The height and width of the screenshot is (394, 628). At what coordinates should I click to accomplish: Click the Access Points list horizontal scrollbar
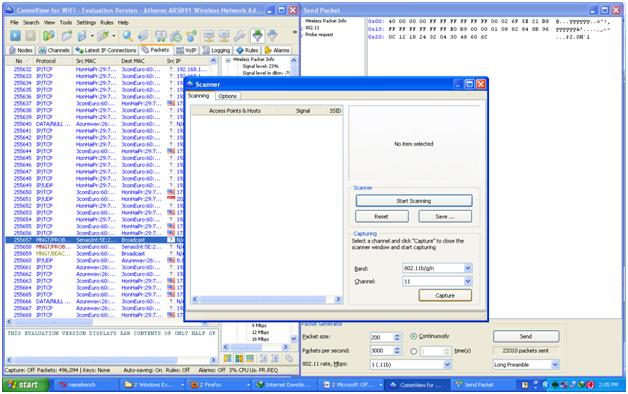(266, 299)
